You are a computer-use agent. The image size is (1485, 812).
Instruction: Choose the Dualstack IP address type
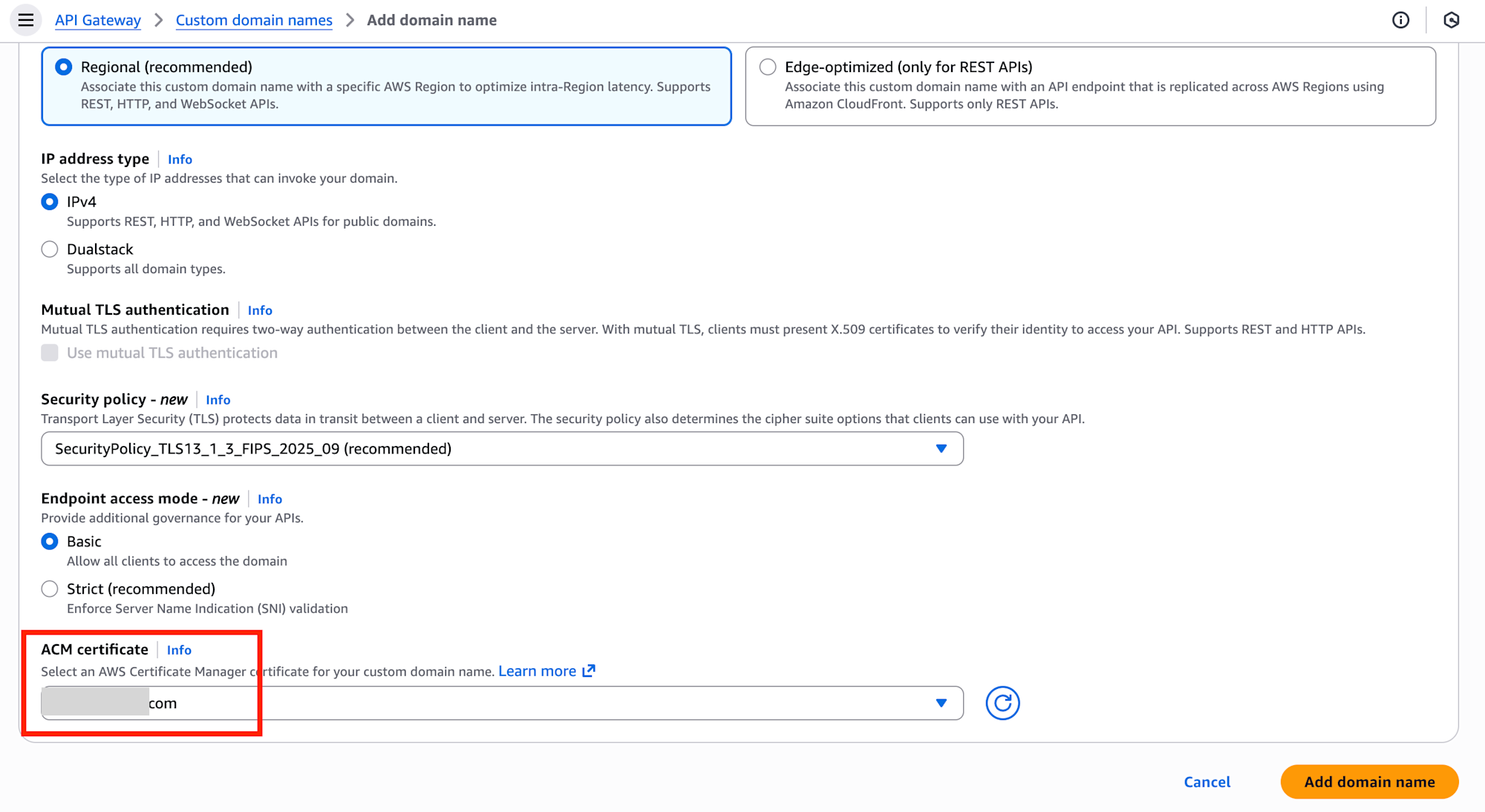coord(50,249)
